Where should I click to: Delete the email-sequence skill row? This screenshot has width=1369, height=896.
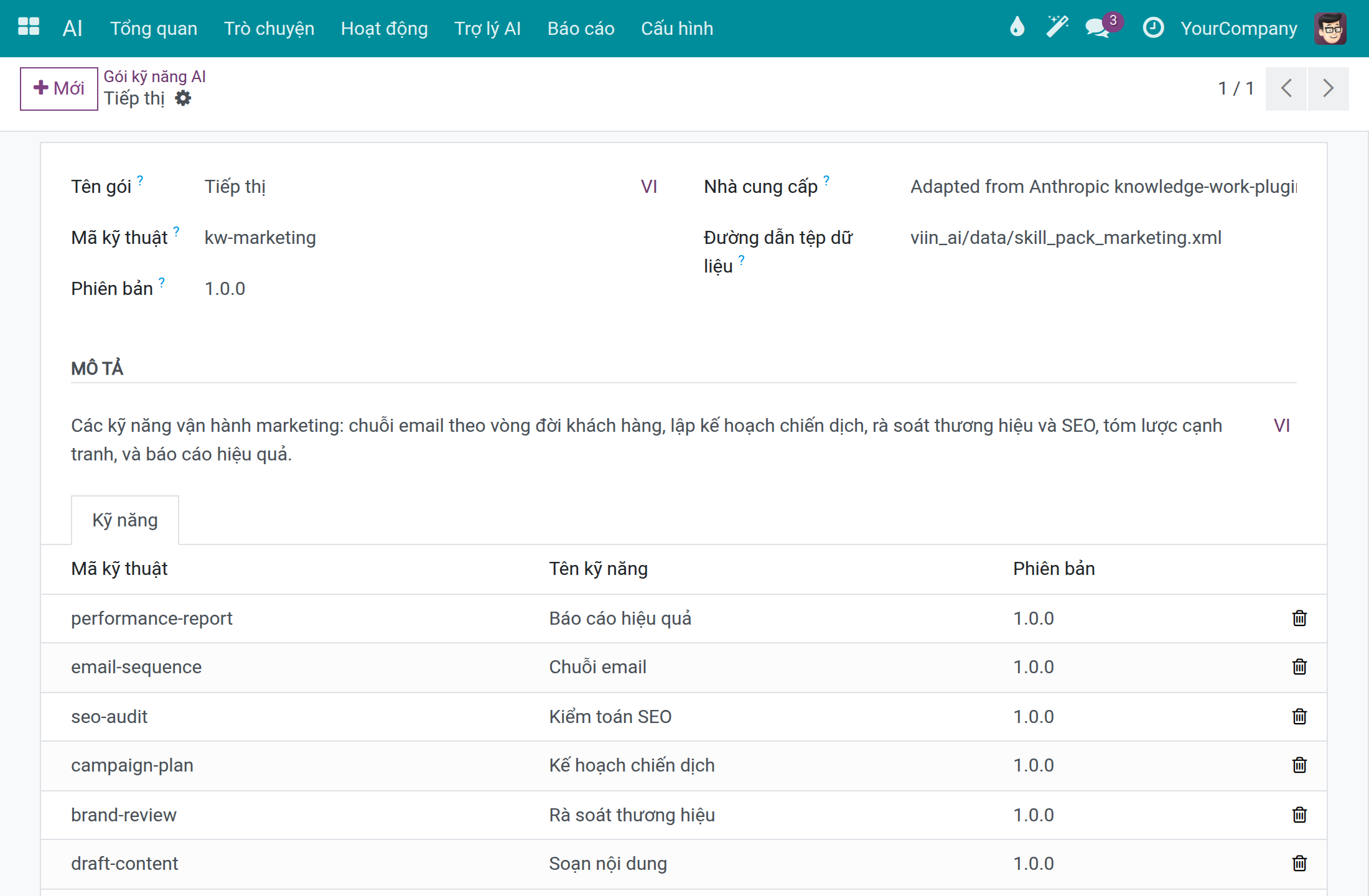1299,667
